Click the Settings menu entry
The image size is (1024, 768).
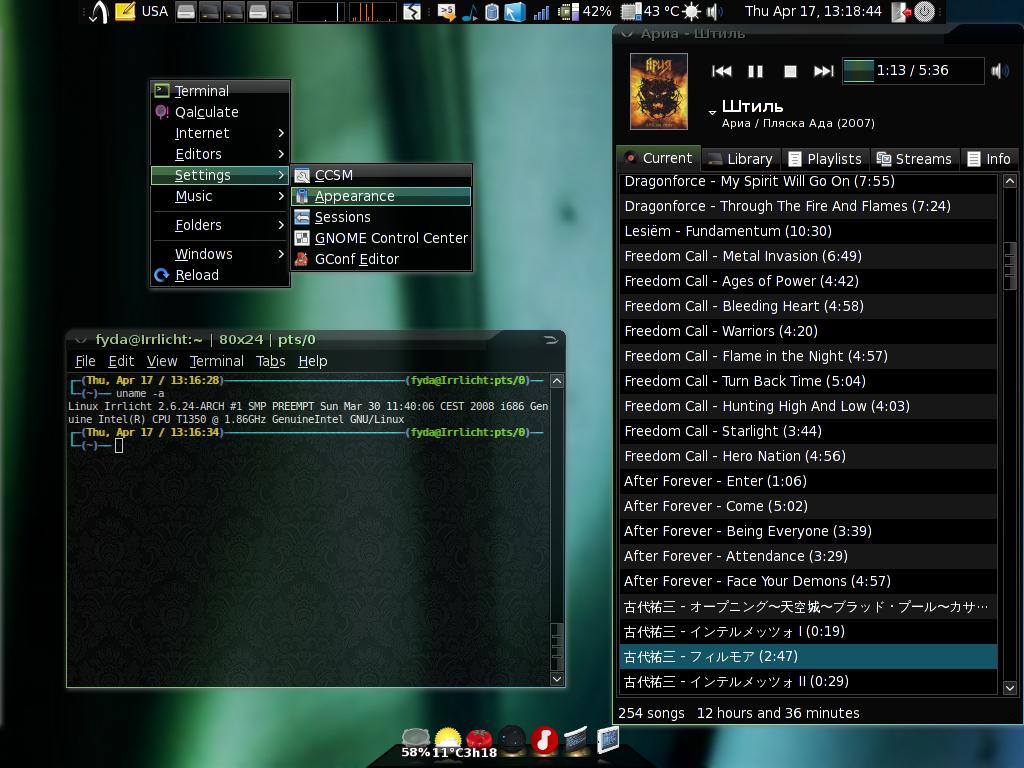pos(220,175)
